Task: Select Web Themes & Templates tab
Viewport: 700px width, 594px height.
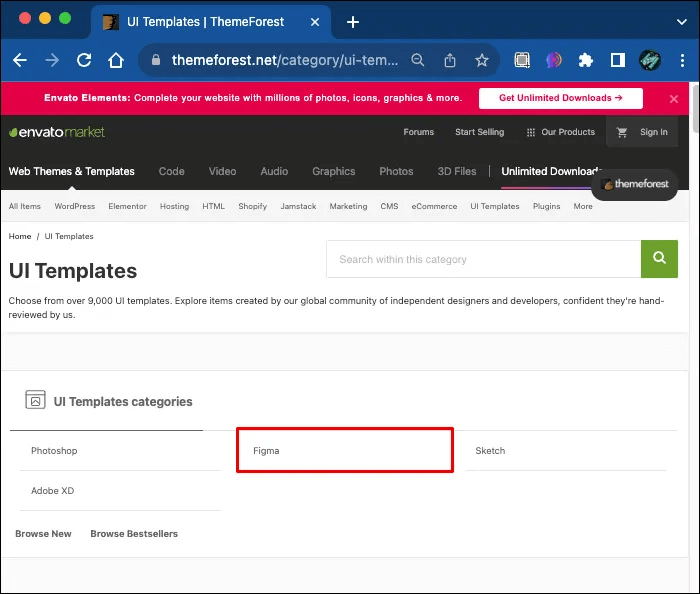Action: (x=71, y=171)
